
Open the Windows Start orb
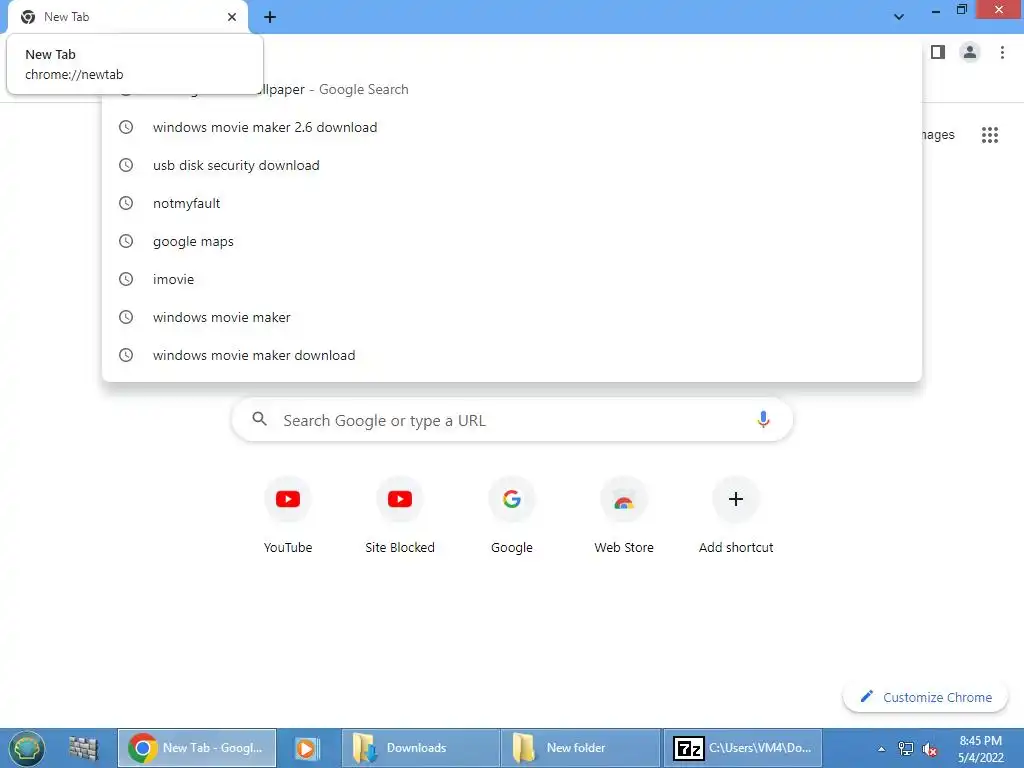[26, 748]
